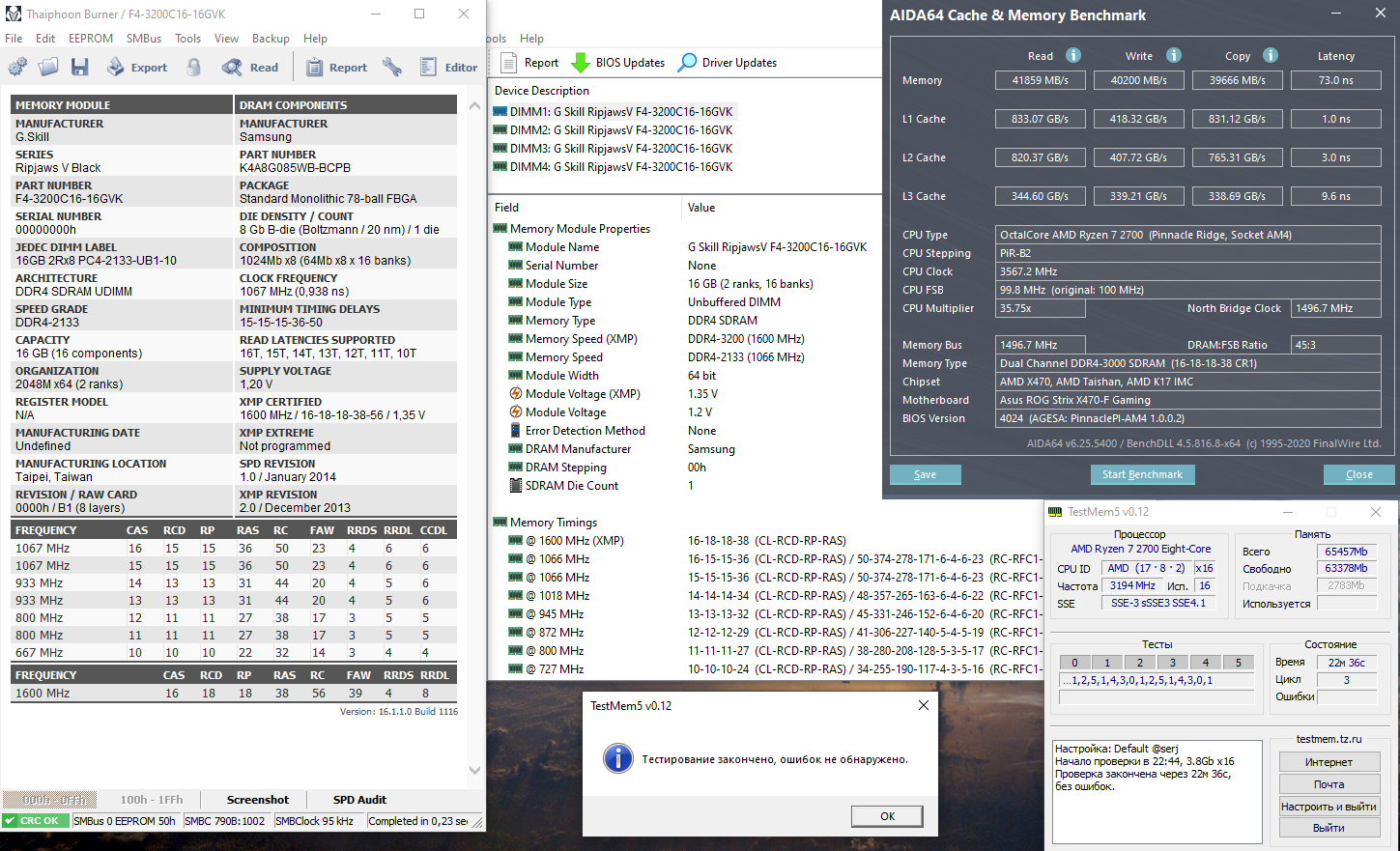The image size is (1400, 851).
Task: Click Start Benchmark button in AIDA64
Action: tap(1142, 474)
